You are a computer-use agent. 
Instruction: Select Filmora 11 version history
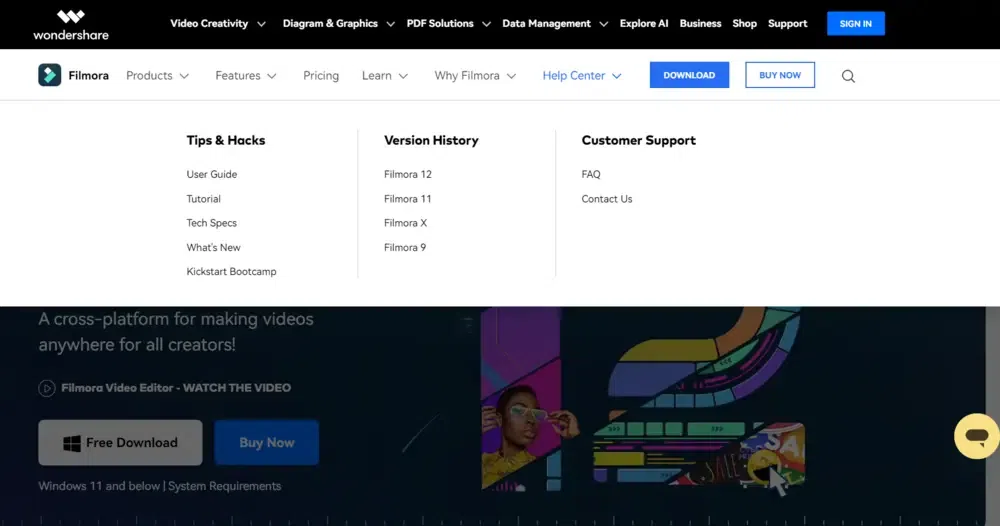[x=408, y=199]
